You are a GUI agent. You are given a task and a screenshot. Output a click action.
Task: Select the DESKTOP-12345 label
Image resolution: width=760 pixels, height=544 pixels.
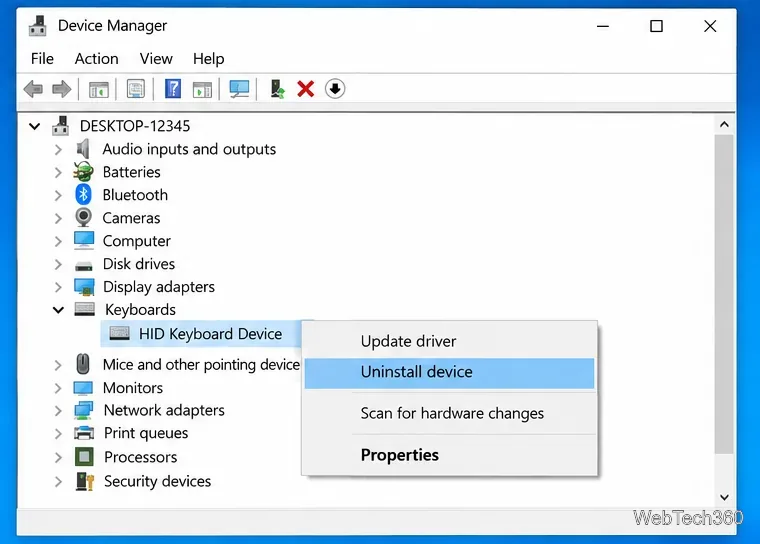pyautogui.click(x=135, y=126)
